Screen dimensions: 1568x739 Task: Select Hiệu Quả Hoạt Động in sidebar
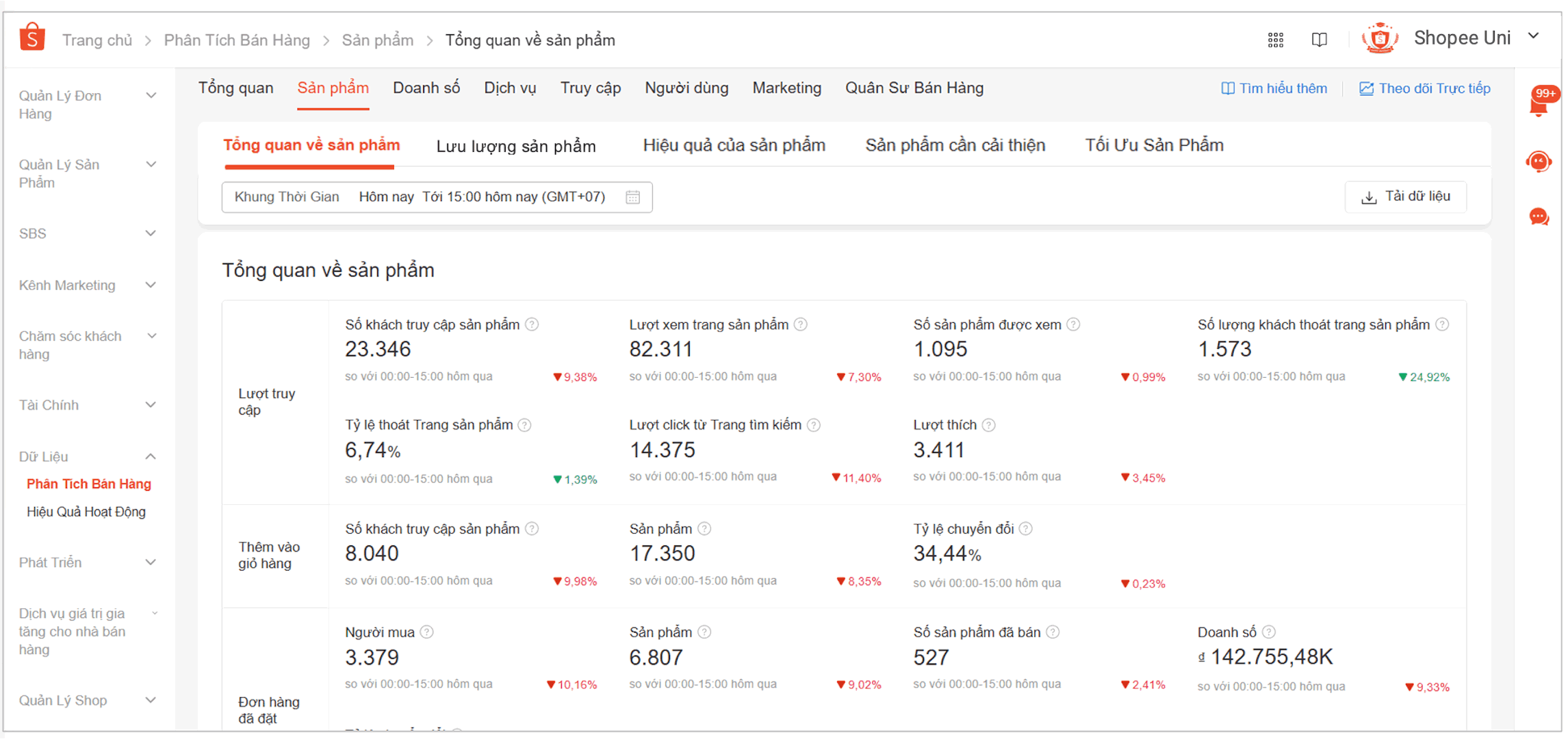86,512
